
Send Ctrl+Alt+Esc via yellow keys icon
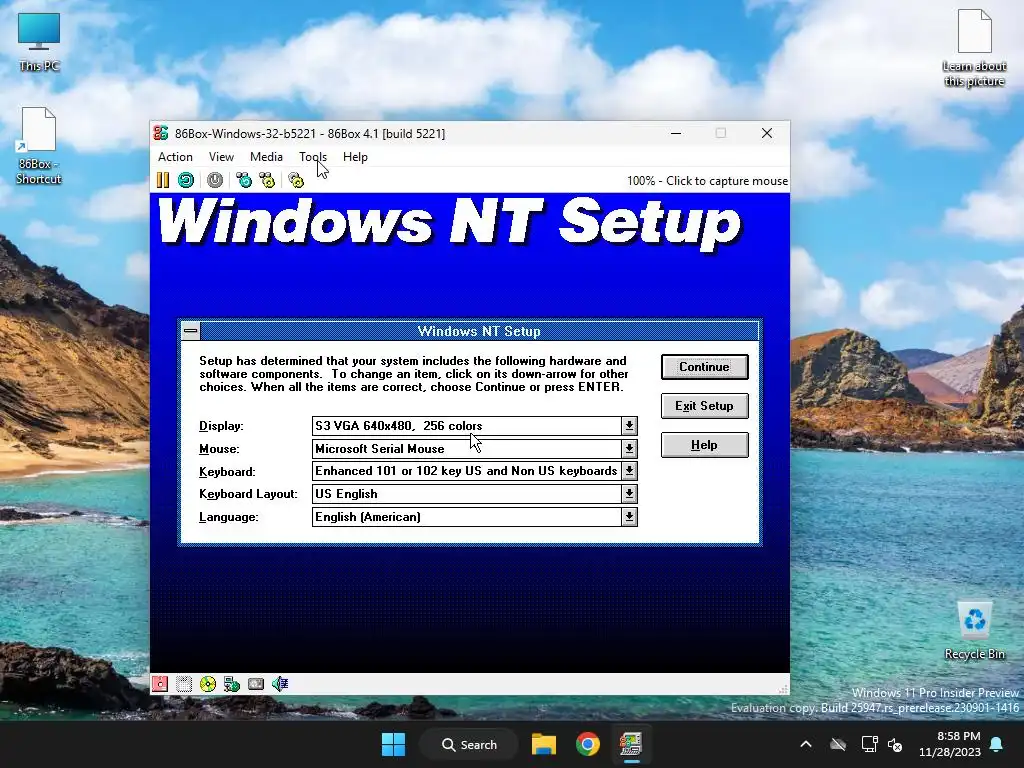pos(267,180)
